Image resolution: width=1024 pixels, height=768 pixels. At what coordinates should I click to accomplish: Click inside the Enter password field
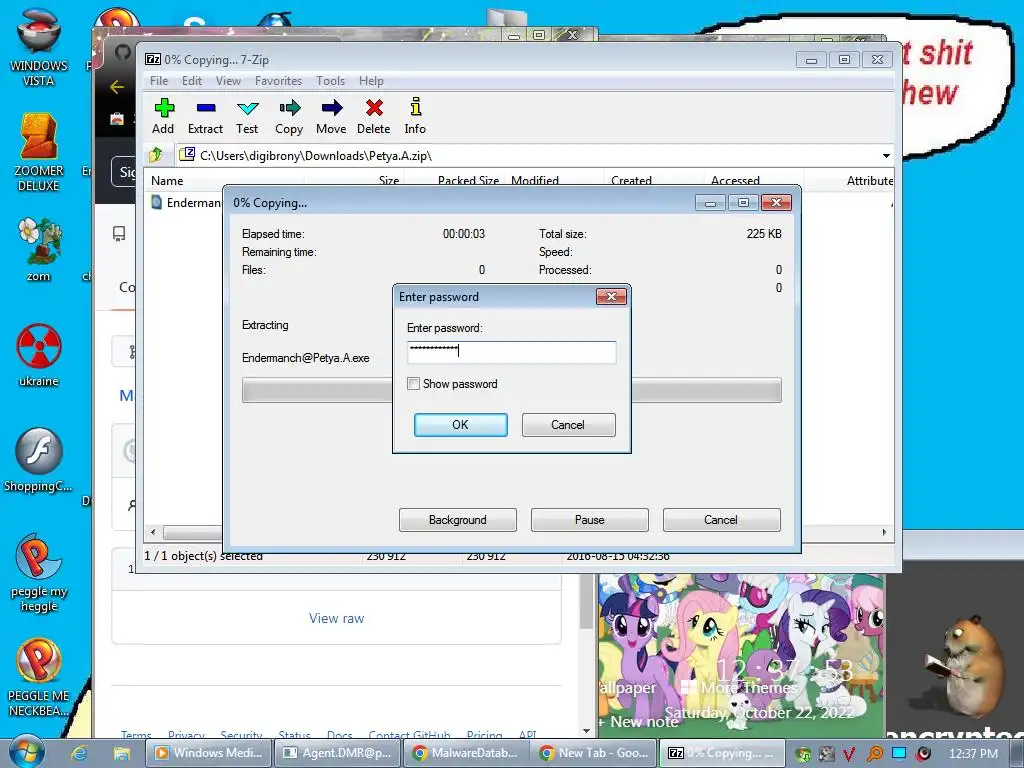511,352
